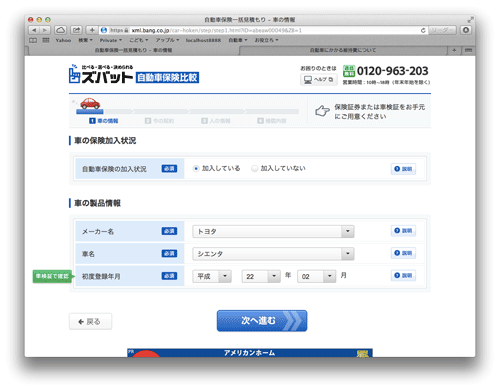Click the green free-dial phone icon
Screen dimensions: 500x391
tap(349, 71)
